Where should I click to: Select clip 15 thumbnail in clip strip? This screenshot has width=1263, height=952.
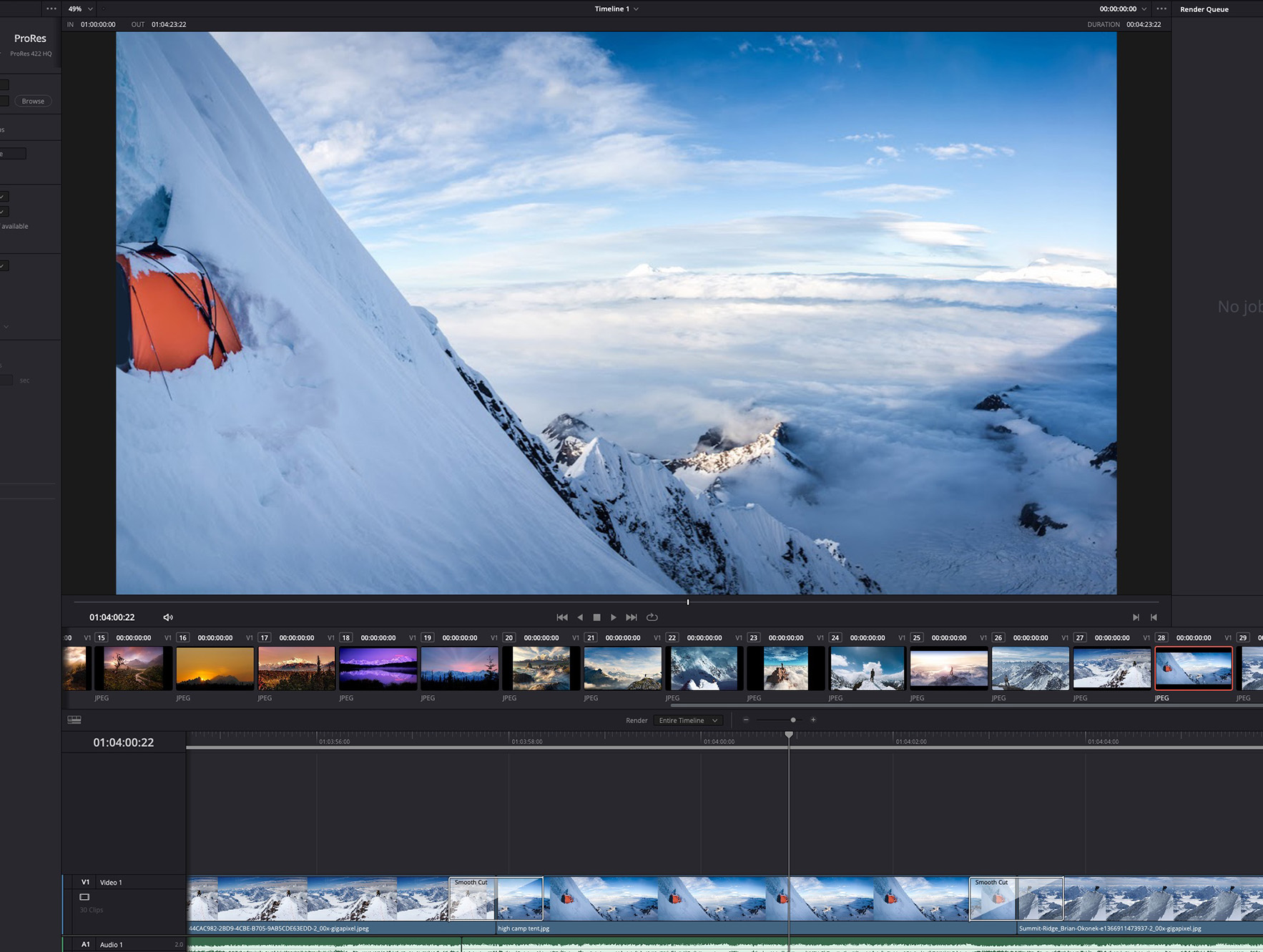133,669
